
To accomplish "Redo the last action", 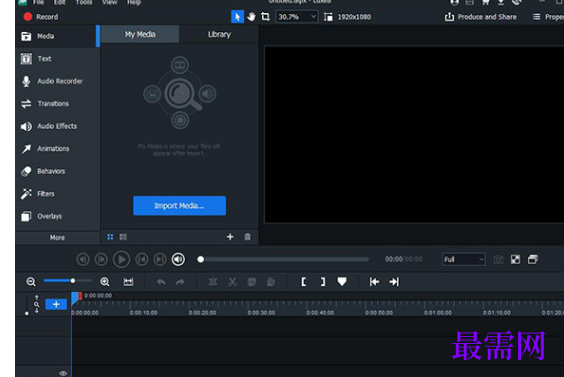I will pos(180,282).
